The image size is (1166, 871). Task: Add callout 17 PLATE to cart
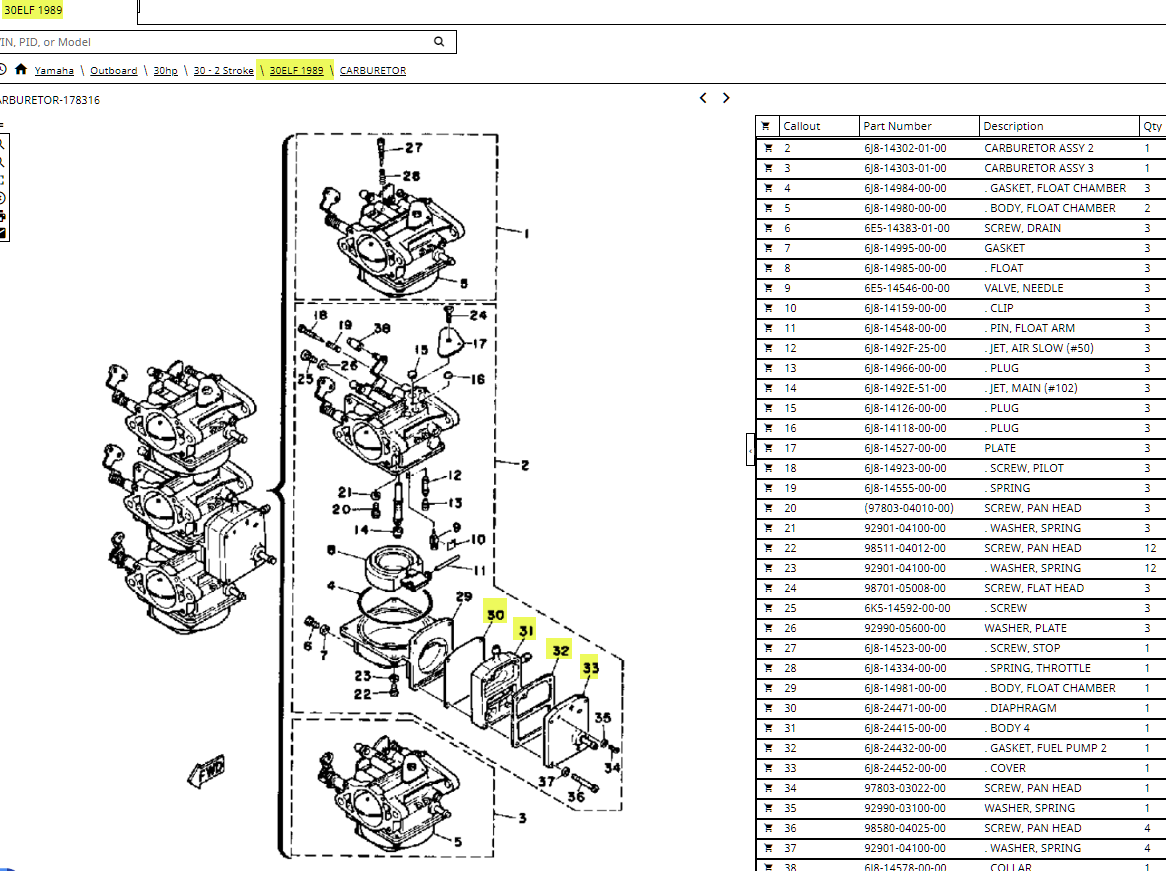tap(767, 448)
